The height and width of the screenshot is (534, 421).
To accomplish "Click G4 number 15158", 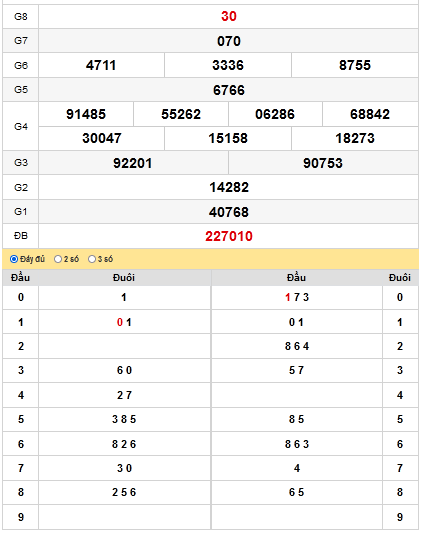I will coord(228,138).
